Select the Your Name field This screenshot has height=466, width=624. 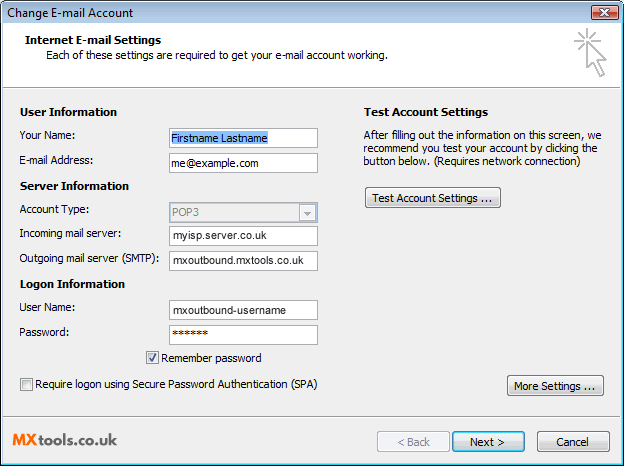pyautogui.click(x=243, y=138)
